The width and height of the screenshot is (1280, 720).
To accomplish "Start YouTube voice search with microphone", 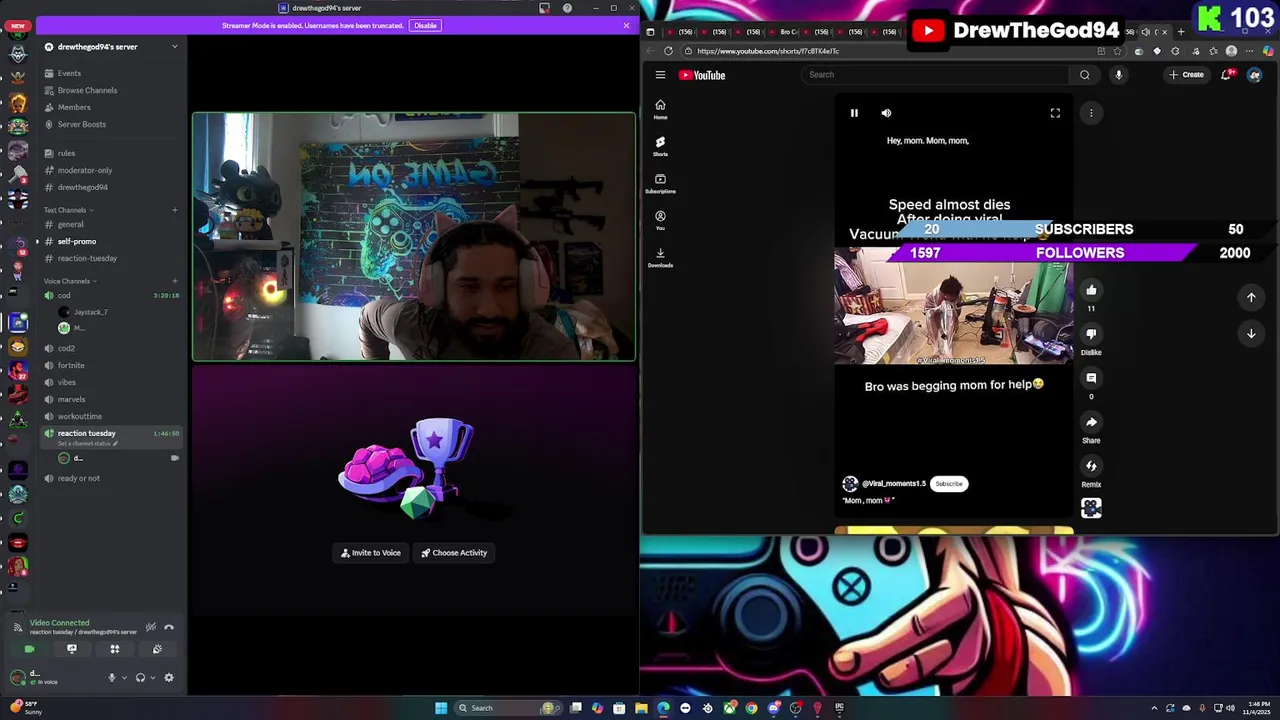I will pyautogui.click(x=1118, y=75).
